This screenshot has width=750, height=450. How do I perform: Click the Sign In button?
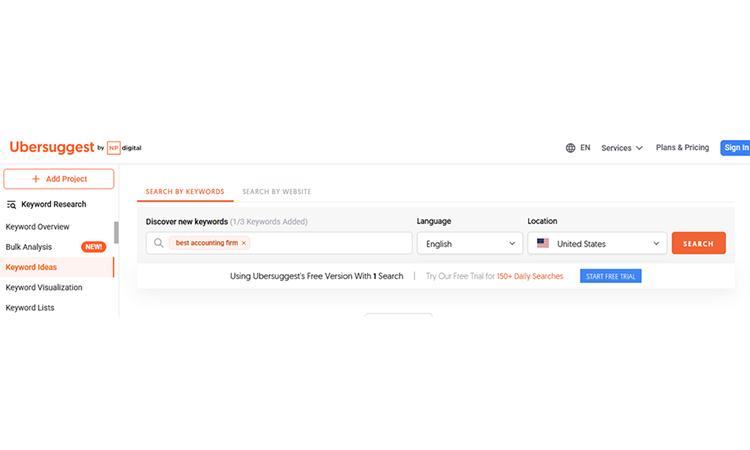coord(736,148)
